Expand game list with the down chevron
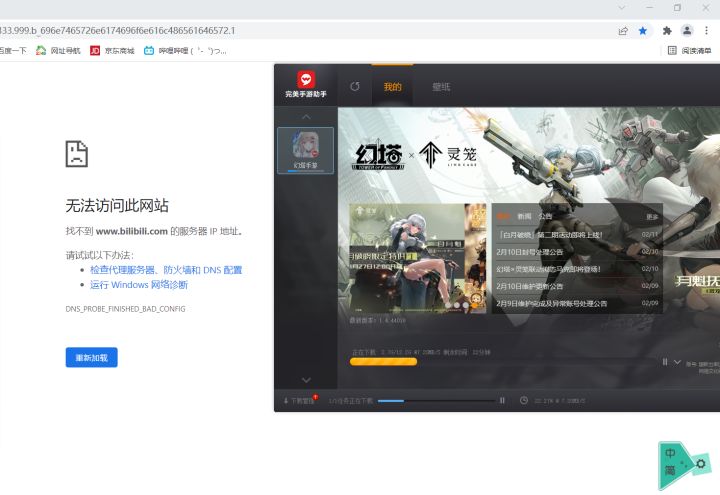Viewport: 720px width, 495px height. click(306, 380)
